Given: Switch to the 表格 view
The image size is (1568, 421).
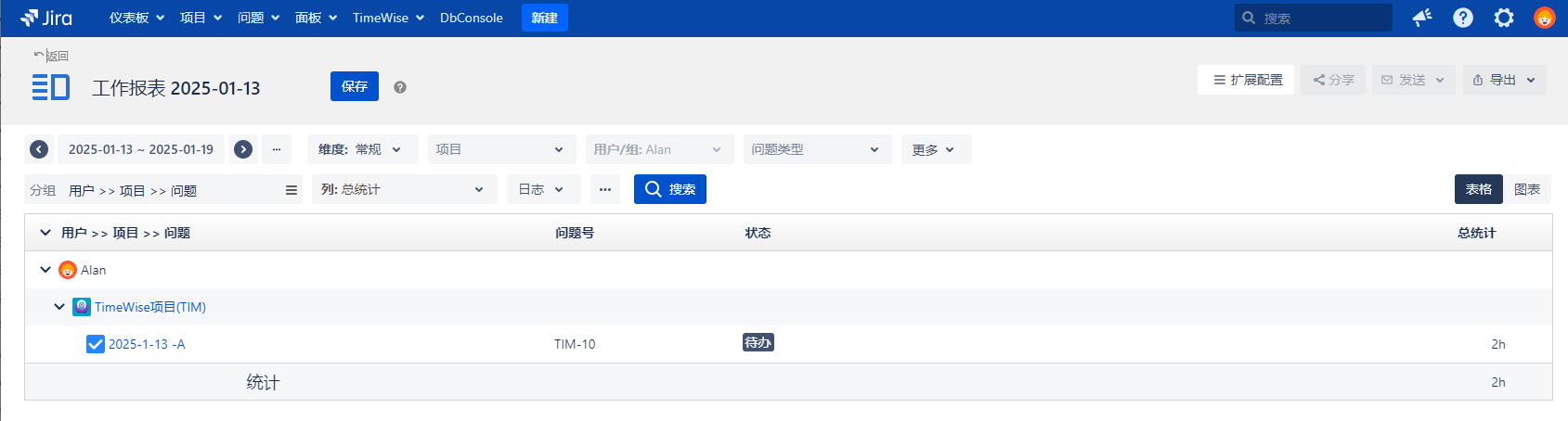Looking at the screenshot, I should tap(1478, 189).
